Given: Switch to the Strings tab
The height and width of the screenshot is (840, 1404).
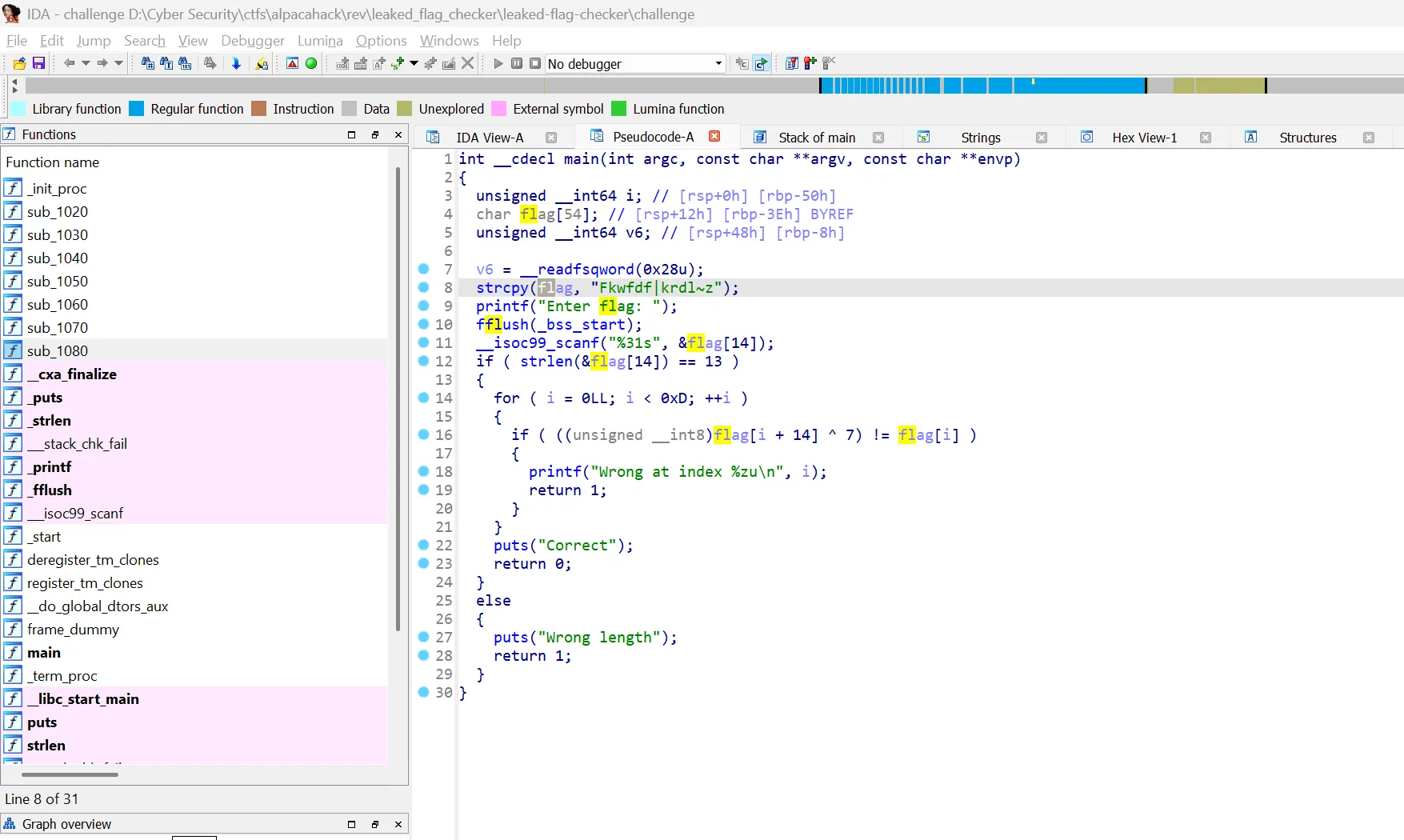Looking at the screenshot, I should [x=980, y=138].
